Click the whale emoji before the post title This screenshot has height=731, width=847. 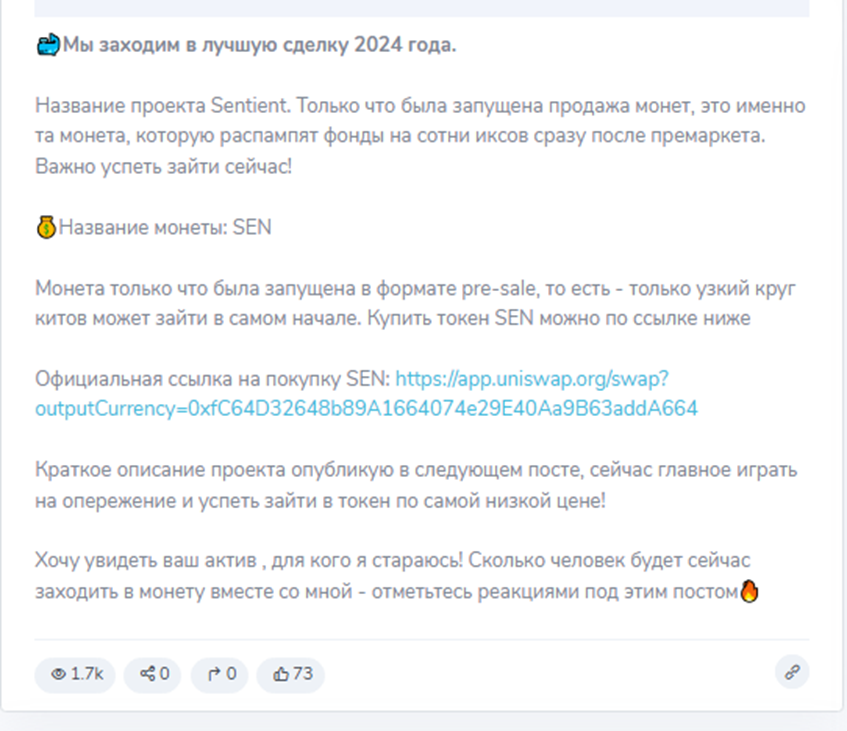coord(46,43)
